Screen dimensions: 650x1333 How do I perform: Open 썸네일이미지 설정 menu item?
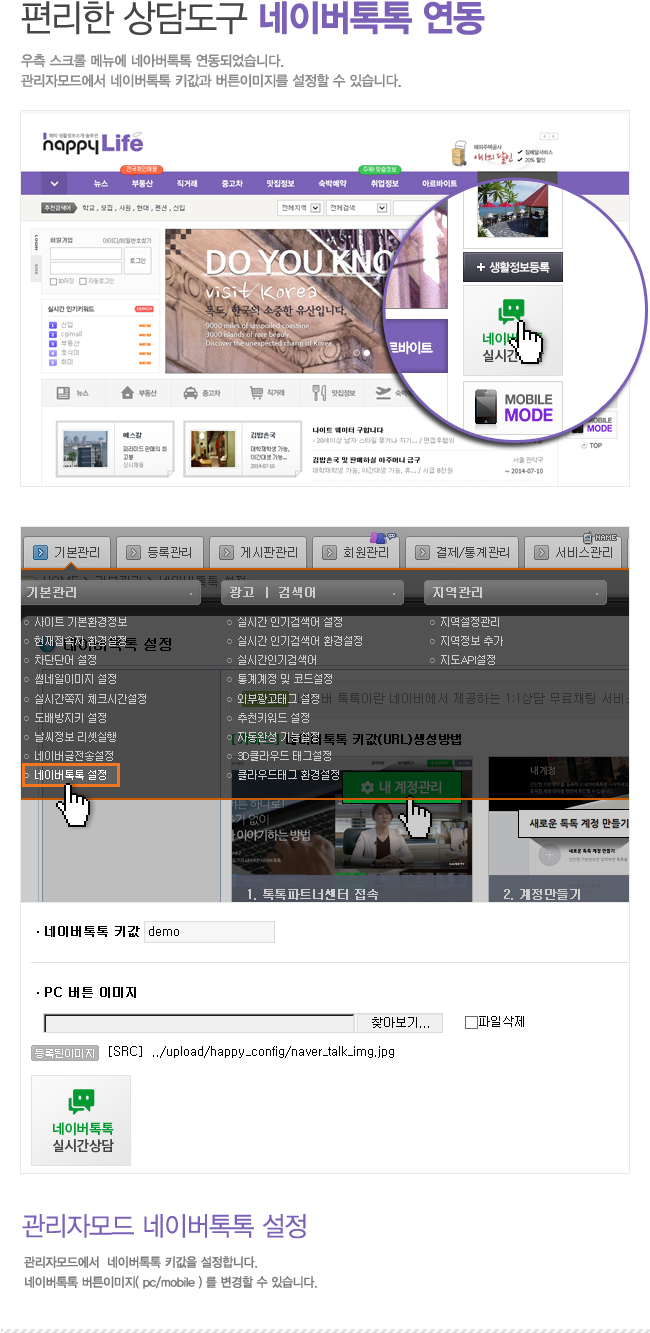[x=75, y=679]
